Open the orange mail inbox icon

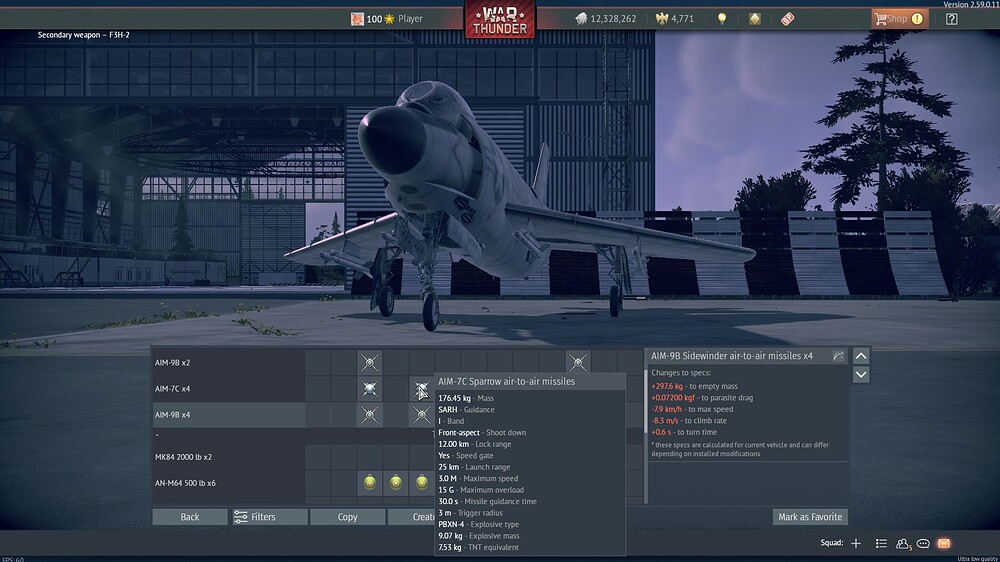click(944, 544)
